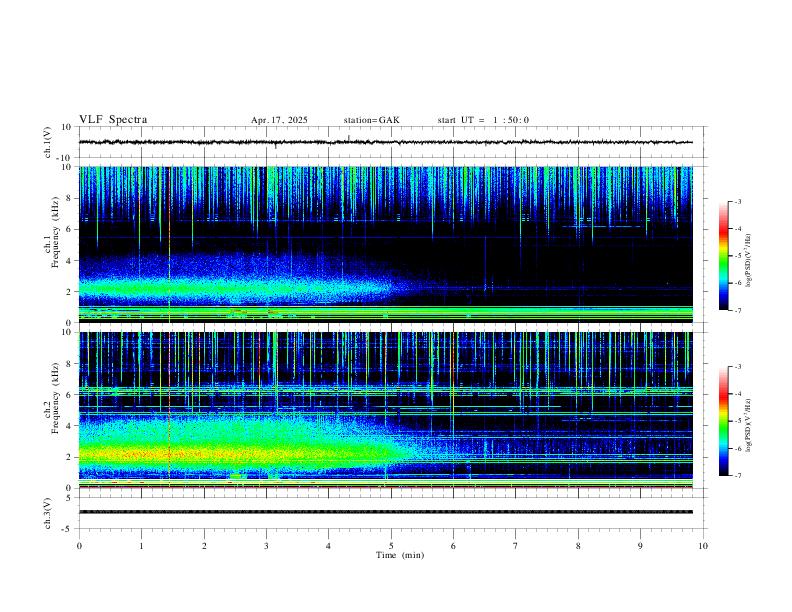The height and width of the screenshot is (612, 792).
Task: Click the ch.1 spectrogram panel
Action: click(386, 244)
